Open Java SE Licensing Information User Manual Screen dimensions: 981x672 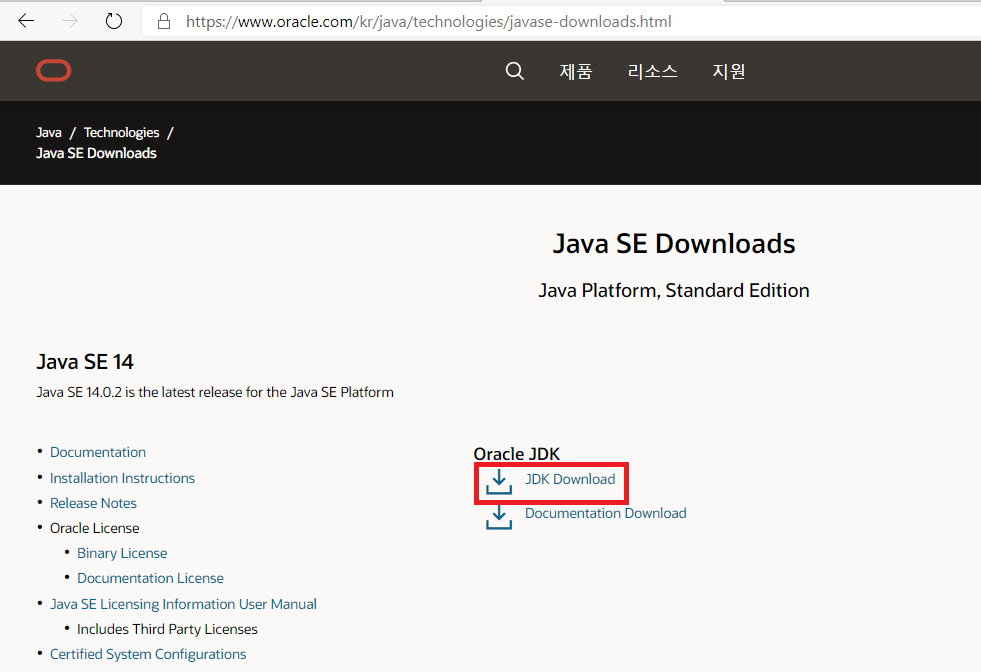tap(183, 604)
